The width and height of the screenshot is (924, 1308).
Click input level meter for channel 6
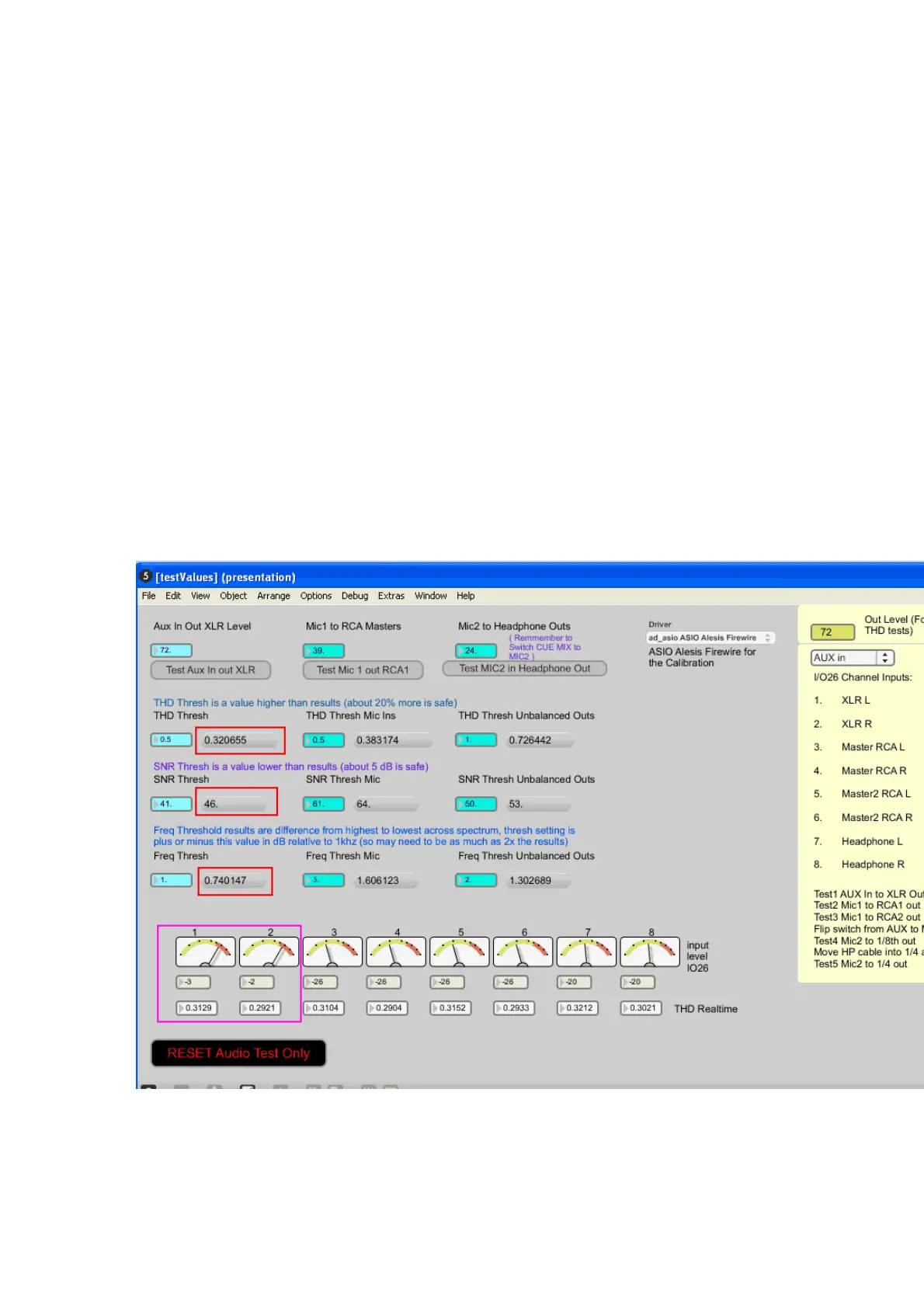pos(523,951)
